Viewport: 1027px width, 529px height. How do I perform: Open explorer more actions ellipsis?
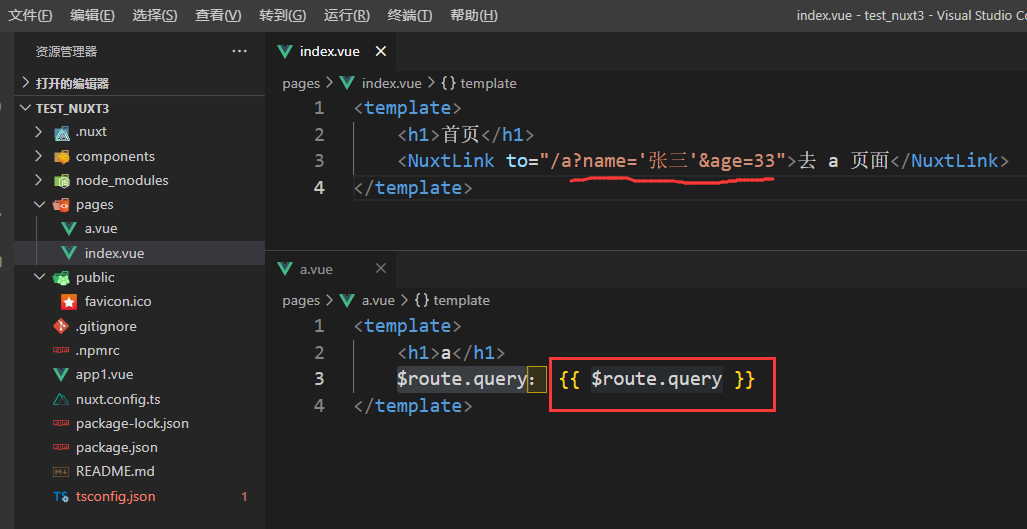click(x=240, y=51)
